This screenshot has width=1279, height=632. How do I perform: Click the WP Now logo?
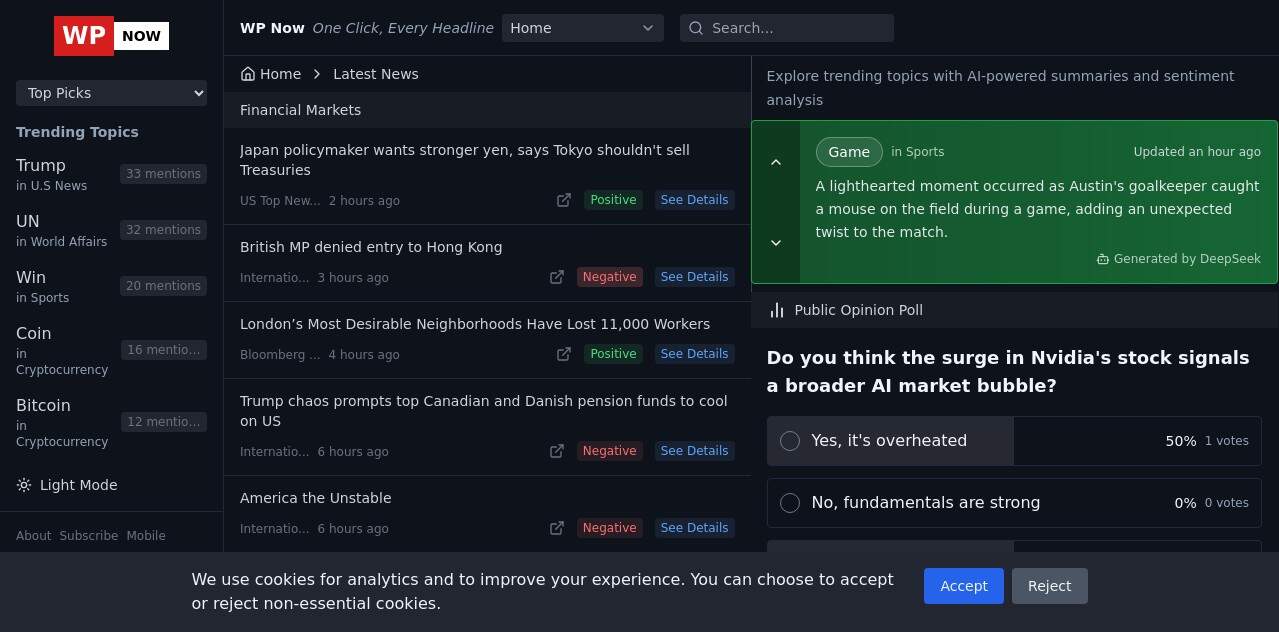click(110, 36)
